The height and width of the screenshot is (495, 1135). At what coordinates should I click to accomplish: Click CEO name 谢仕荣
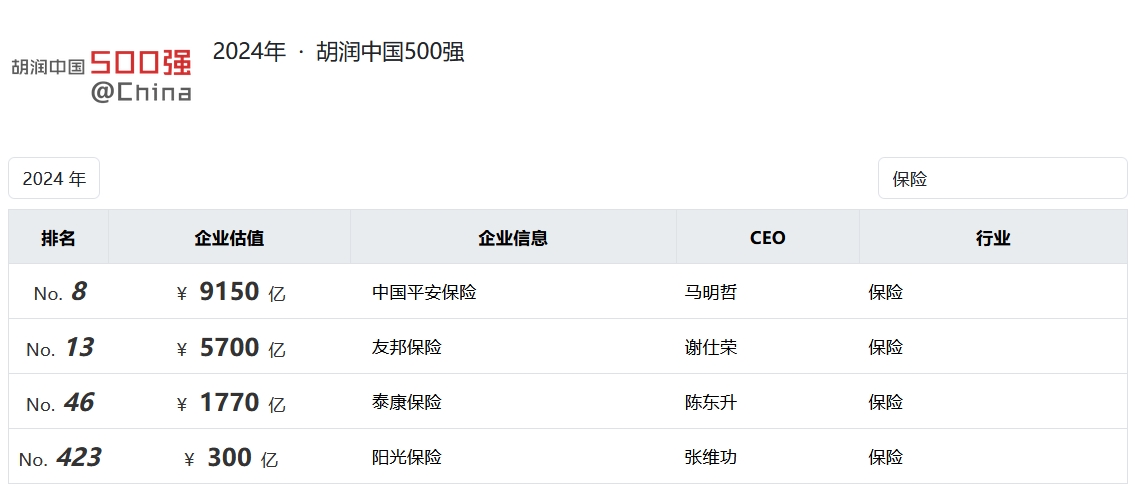tap(710, 348)
